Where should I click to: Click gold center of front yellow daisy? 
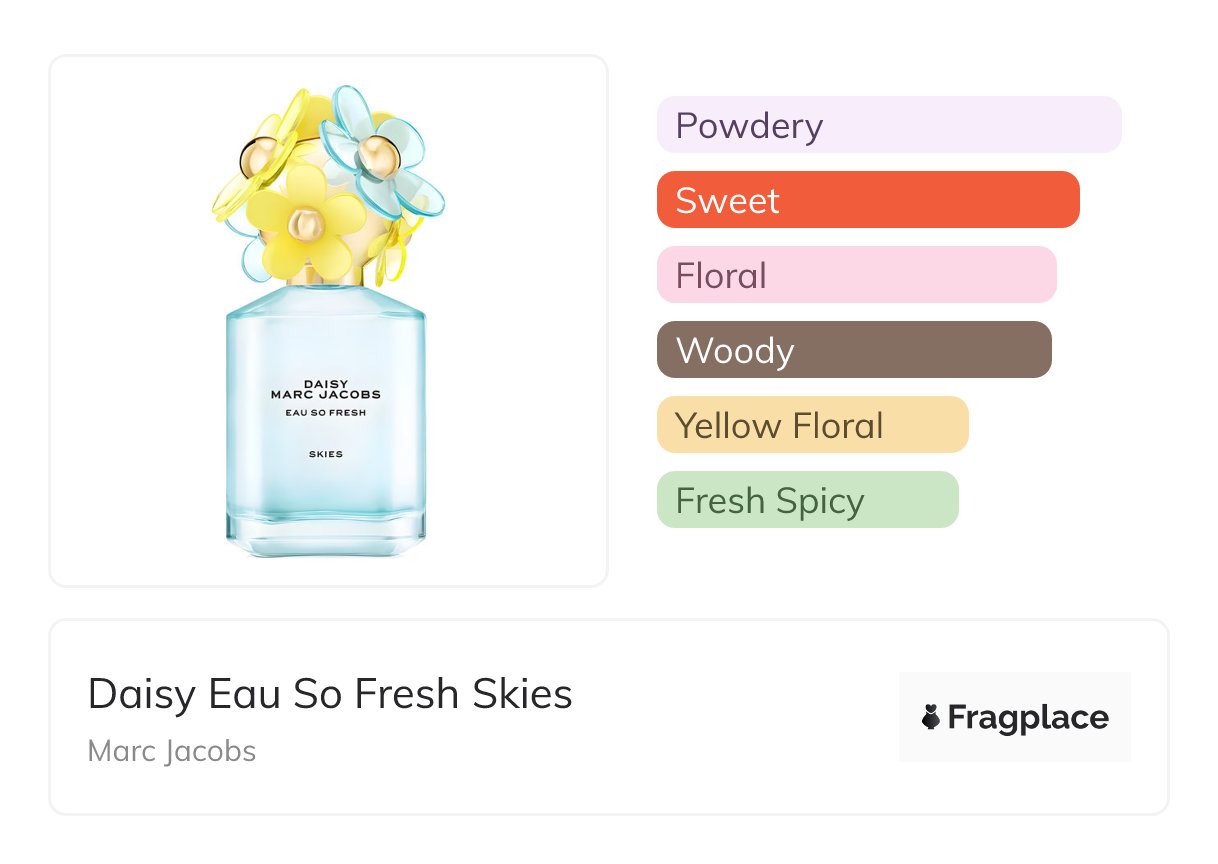click(x=305, y=224)
